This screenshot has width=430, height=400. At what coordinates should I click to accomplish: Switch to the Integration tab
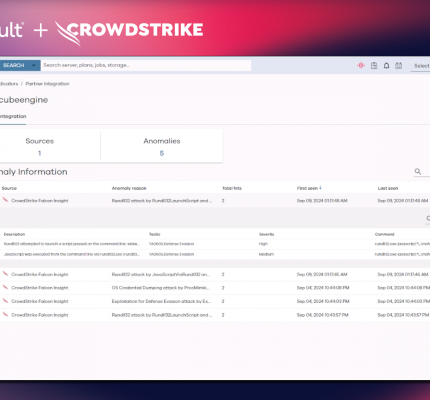click(13, 116)
